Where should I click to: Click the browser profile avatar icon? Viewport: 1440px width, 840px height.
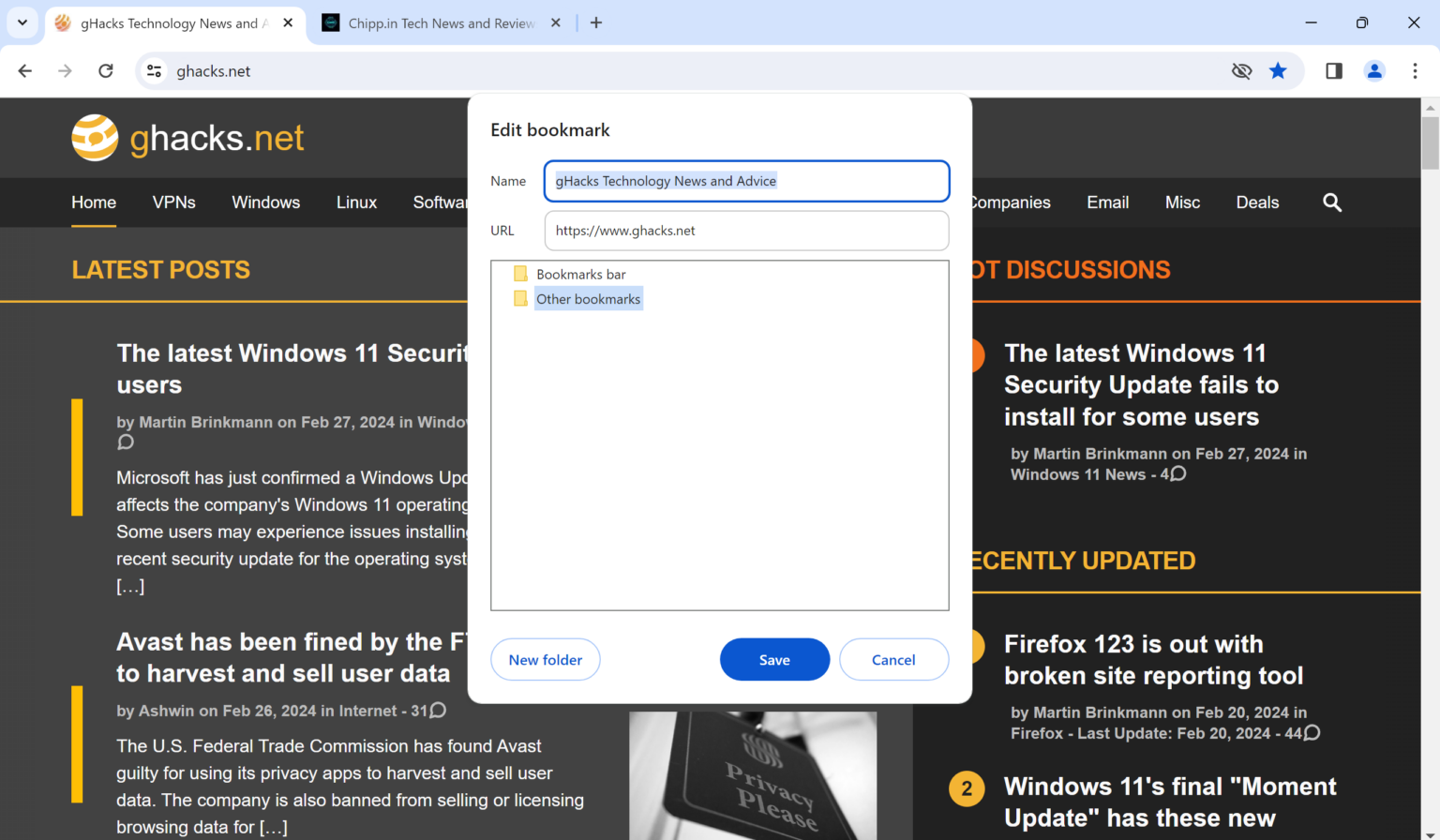coord(1374,71)
